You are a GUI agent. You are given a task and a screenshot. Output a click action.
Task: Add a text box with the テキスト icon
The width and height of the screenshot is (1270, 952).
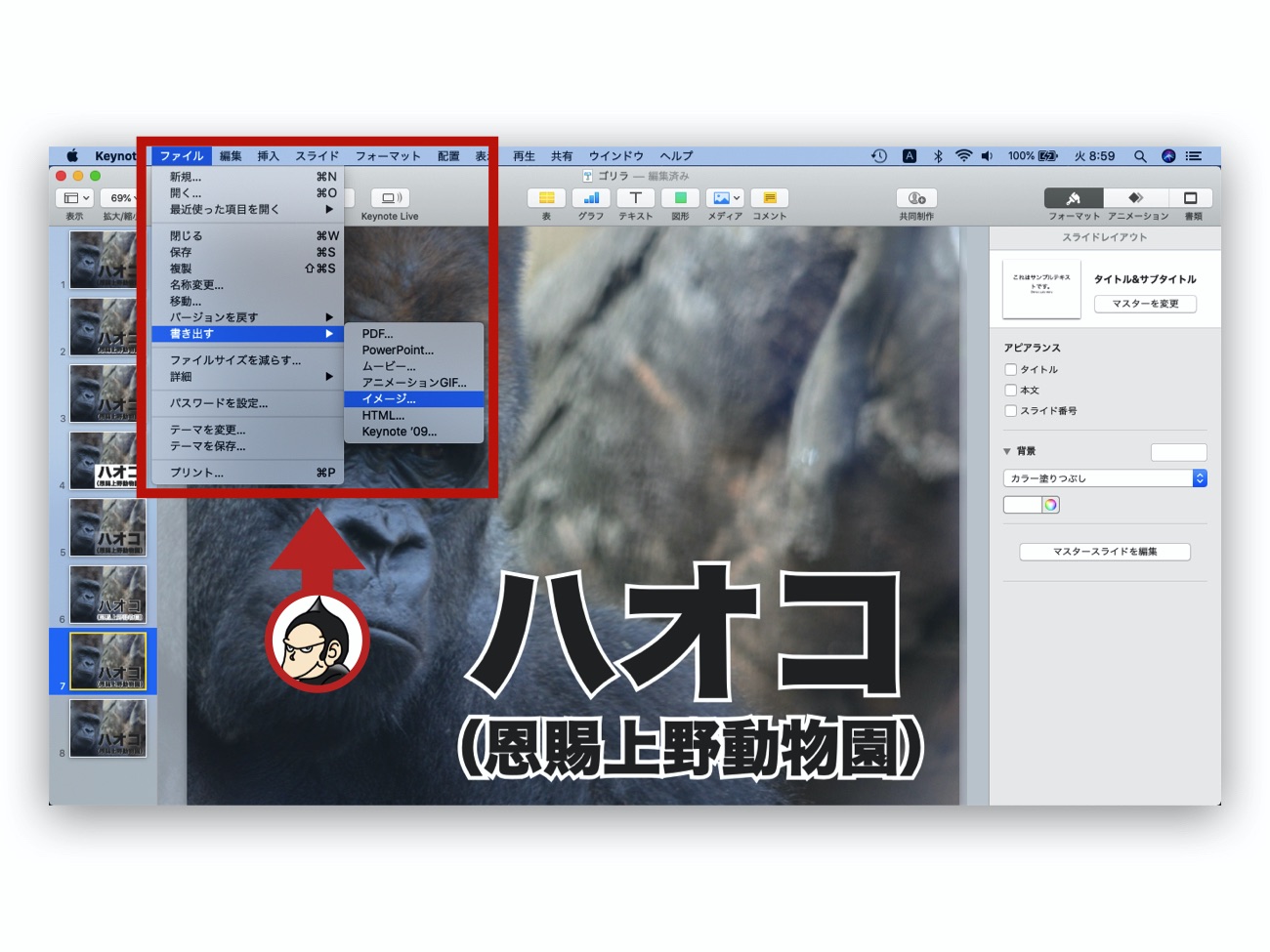coord(635,198)
